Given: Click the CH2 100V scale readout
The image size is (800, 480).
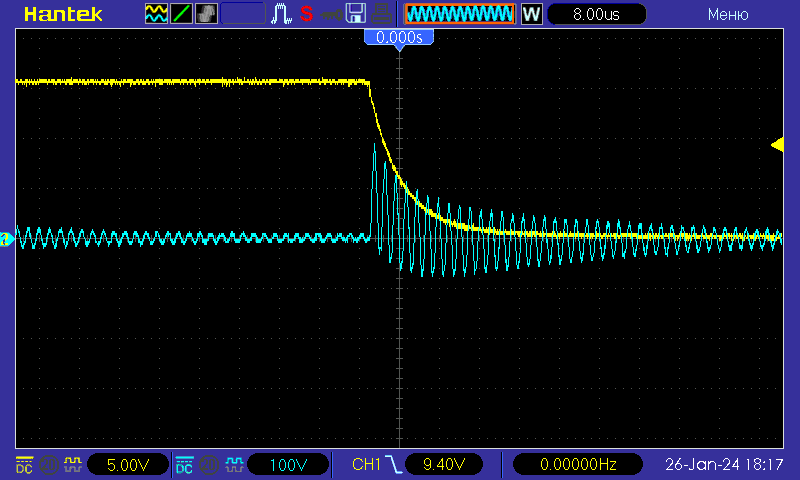Looking at the screenshot, I should 288,465.
